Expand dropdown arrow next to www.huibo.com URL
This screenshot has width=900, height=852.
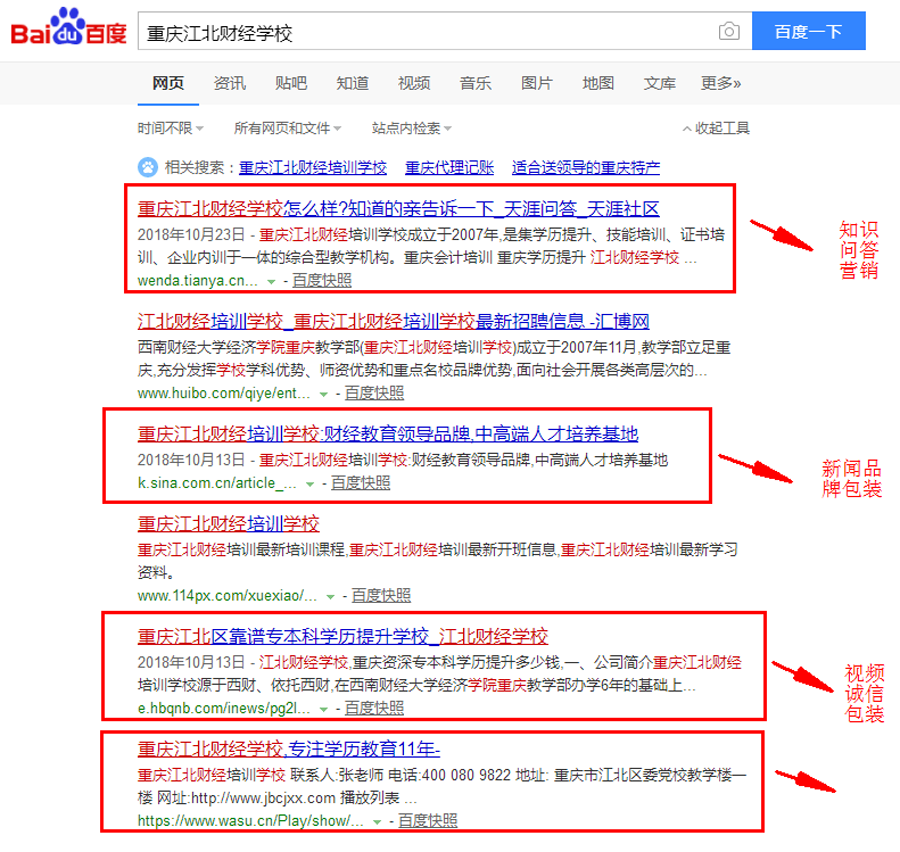pos(323,394)
